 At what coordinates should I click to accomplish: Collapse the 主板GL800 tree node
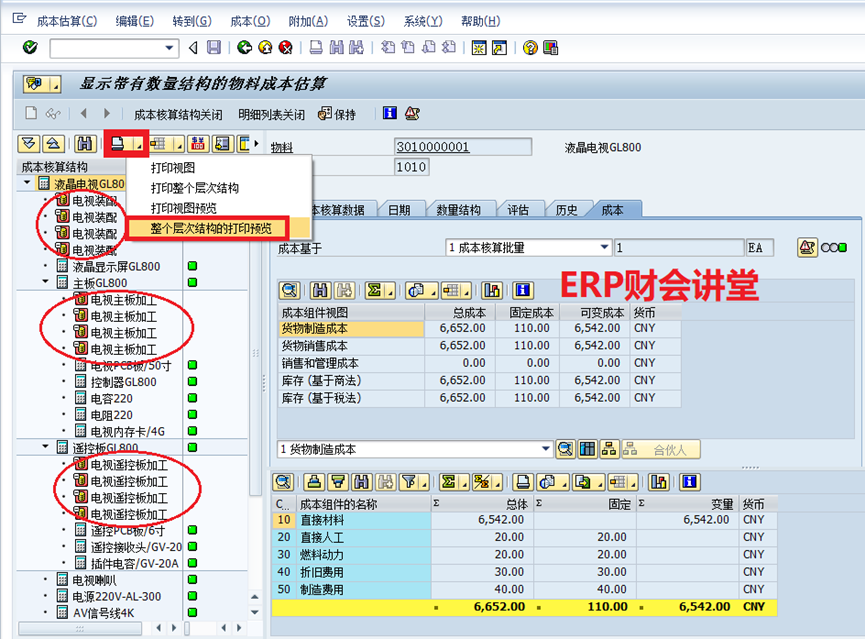pyautogui.click(x=46, y=283)
